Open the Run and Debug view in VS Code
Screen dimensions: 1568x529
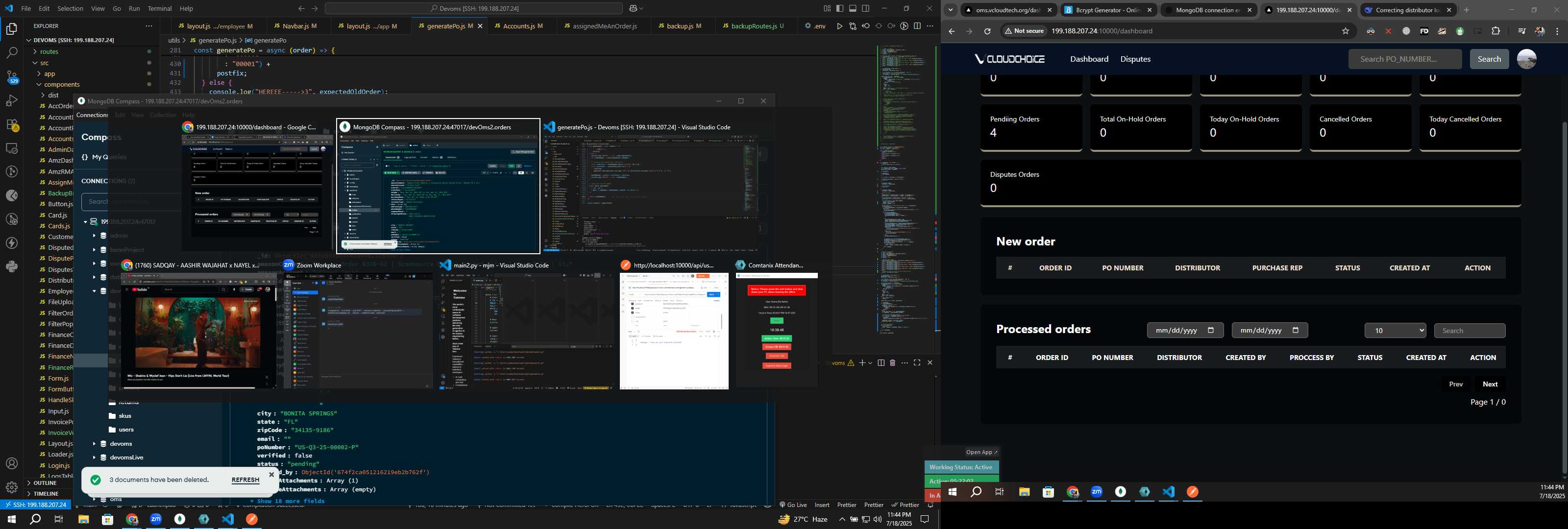[x=12, y=100]
